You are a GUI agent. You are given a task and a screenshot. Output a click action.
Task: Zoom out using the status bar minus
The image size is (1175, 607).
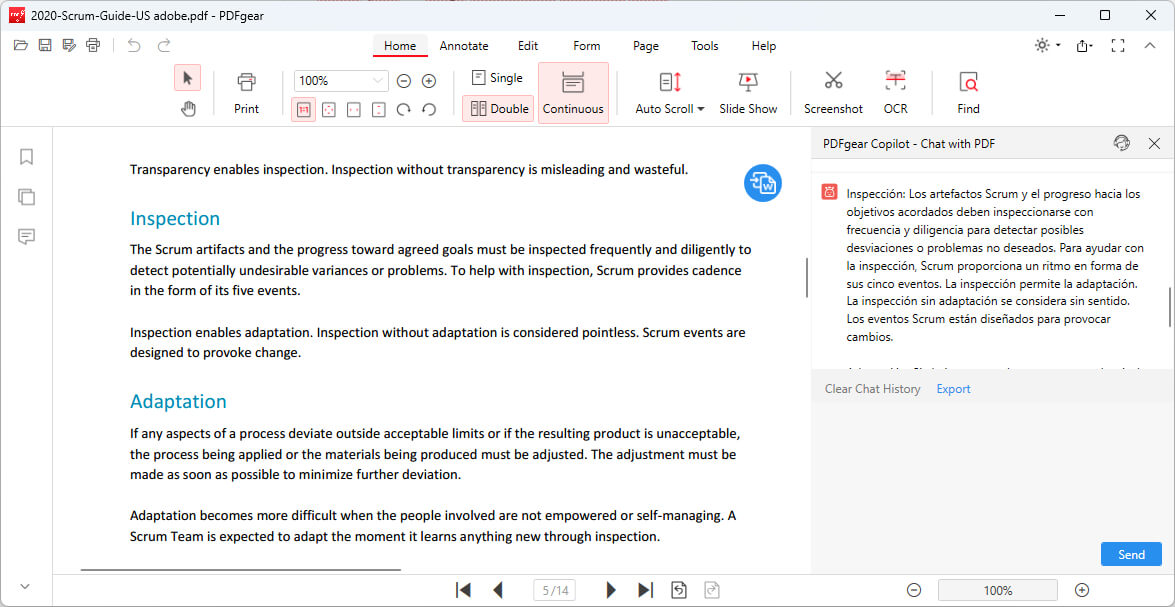click(913, 591)
